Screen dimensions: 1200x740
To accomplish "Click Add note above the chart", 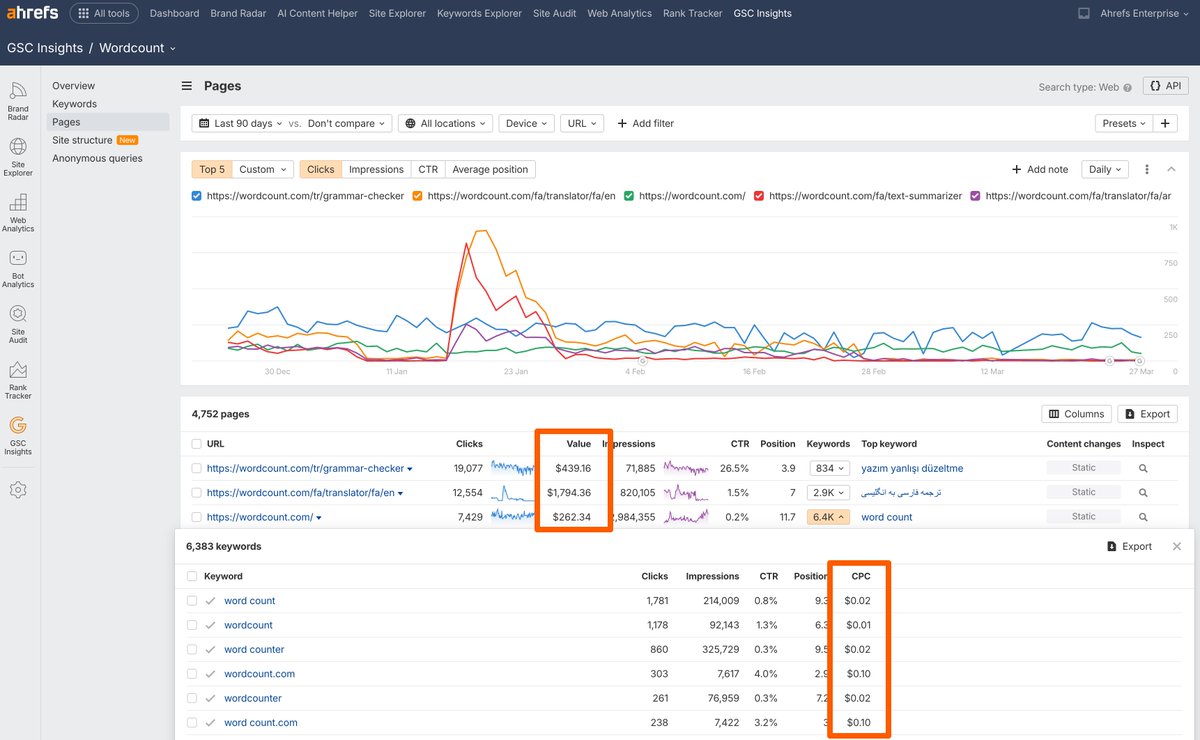I will (x=1040, y=169).
